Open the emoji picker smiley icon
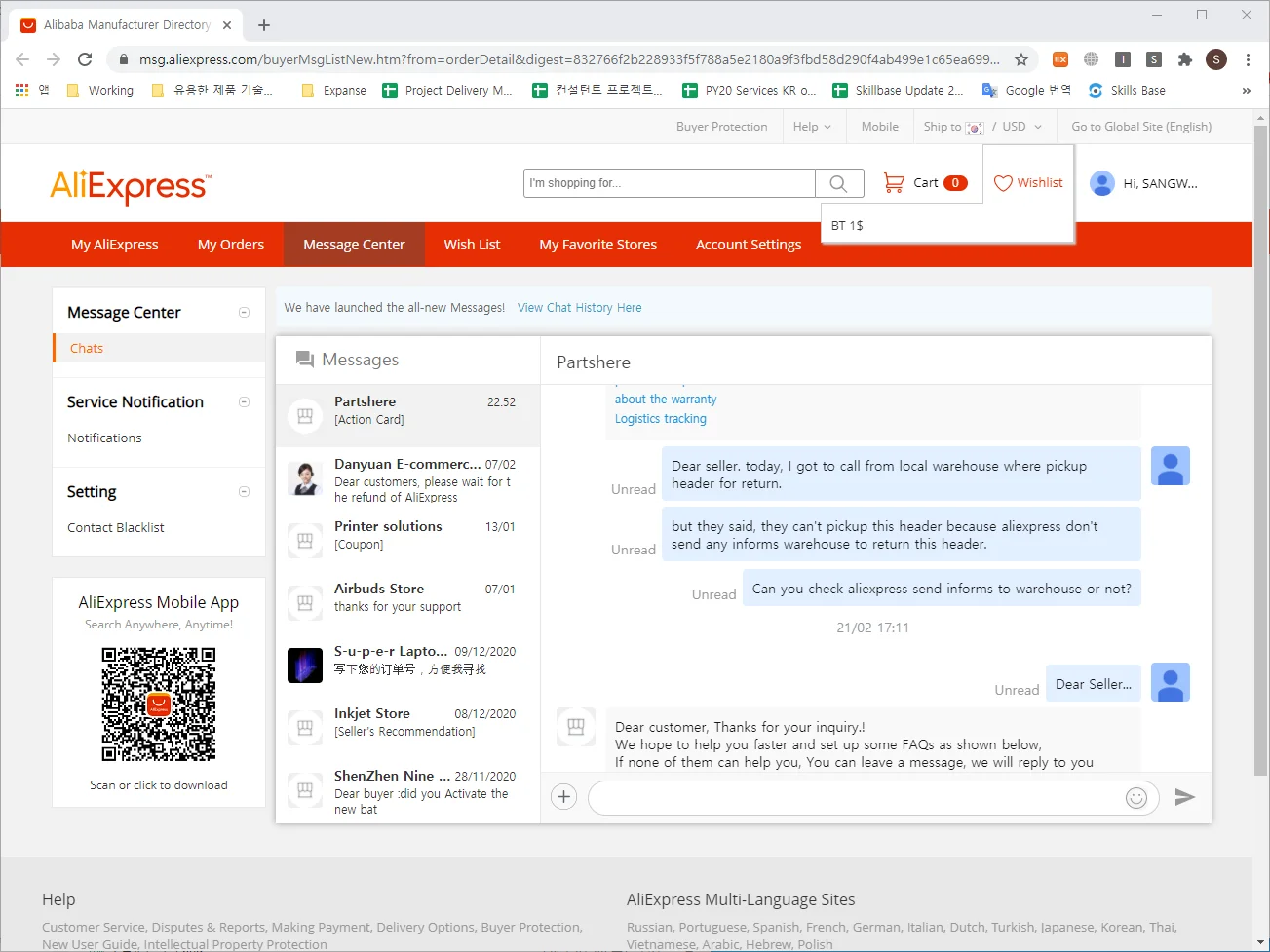This screenshot has height=952, width=1270. click(1136, 798)
